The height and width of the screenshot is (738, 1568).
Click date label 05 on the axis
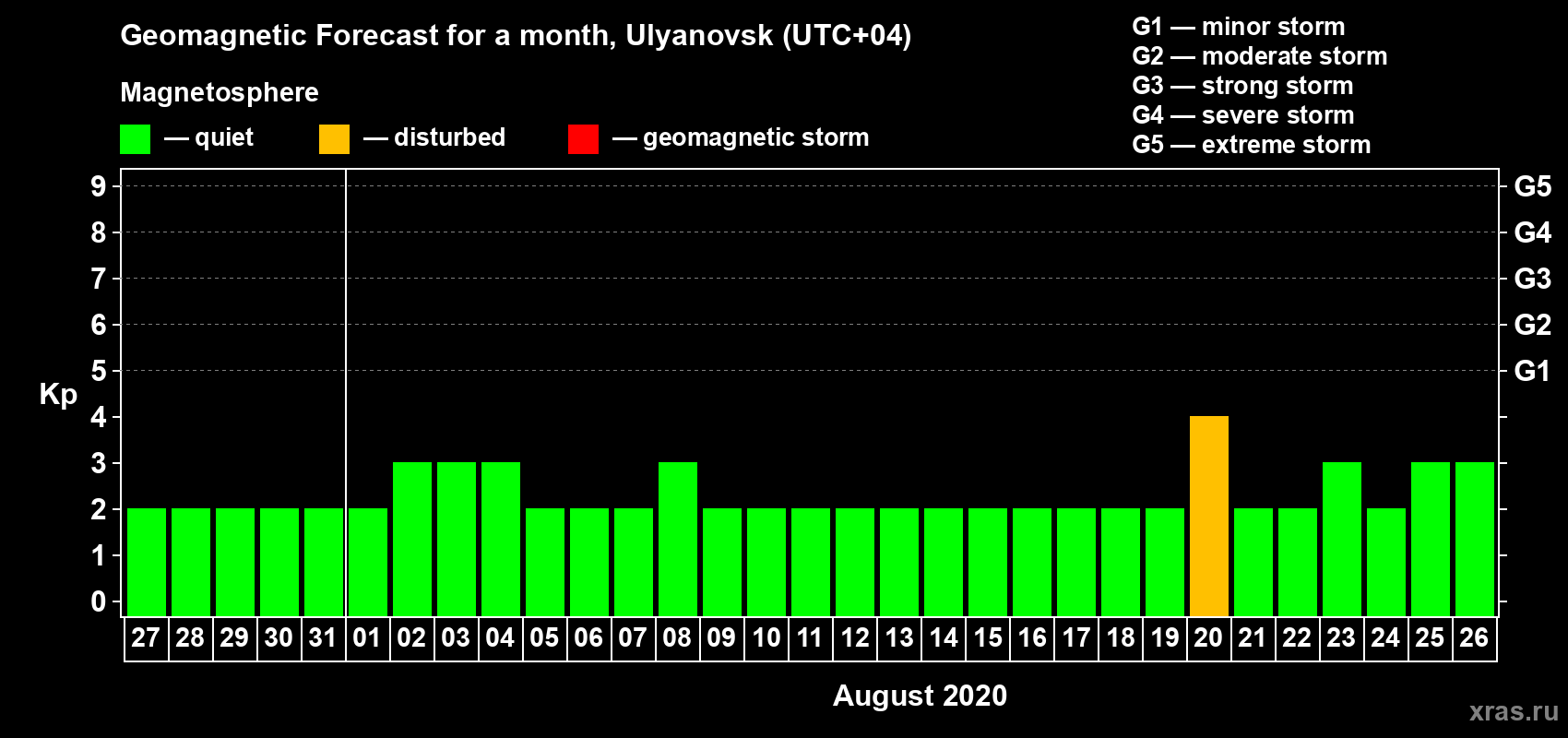[544, 638]
